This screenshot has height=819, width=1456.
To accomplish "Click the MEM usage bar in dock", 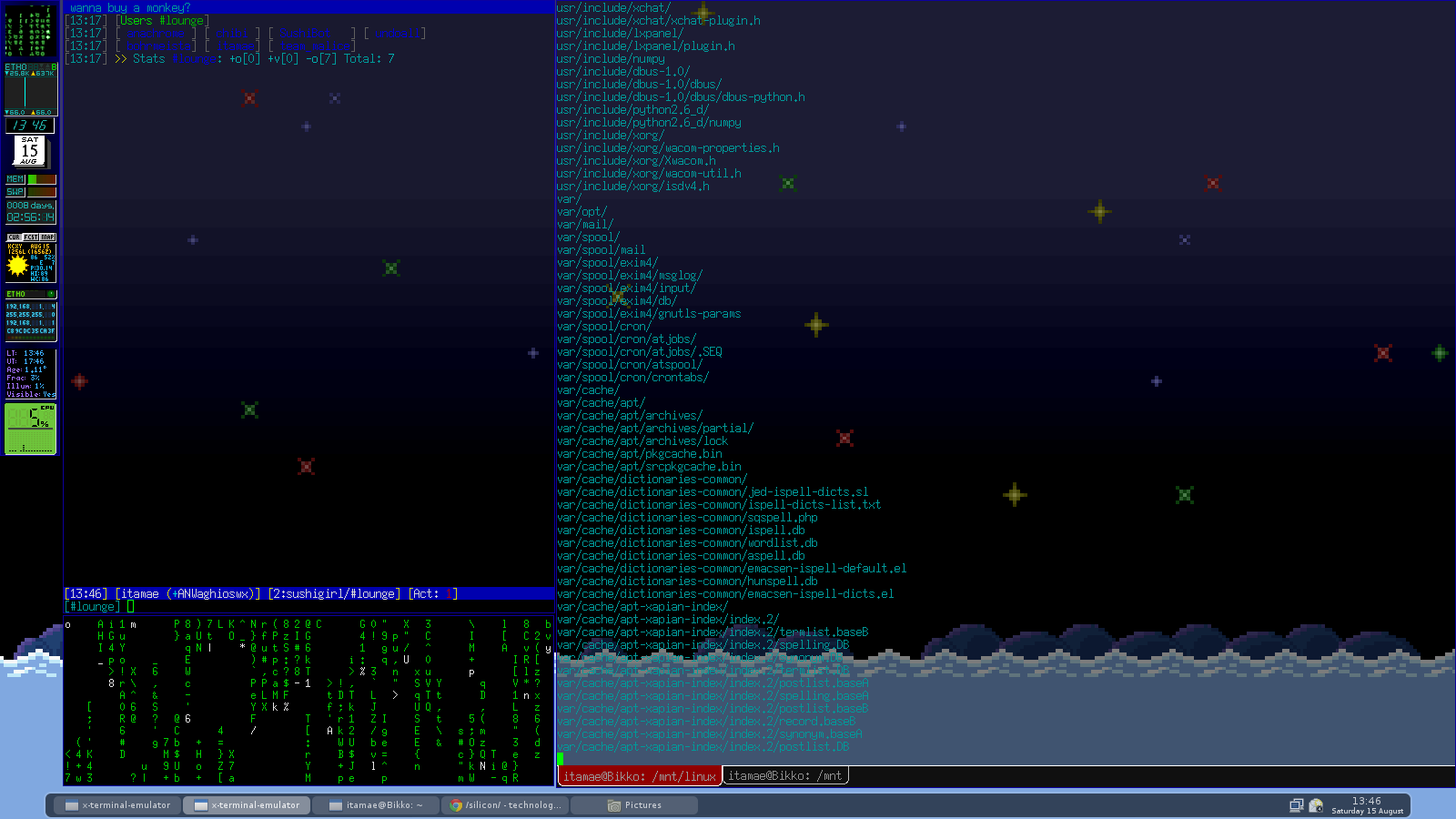I will pos(41,179).
